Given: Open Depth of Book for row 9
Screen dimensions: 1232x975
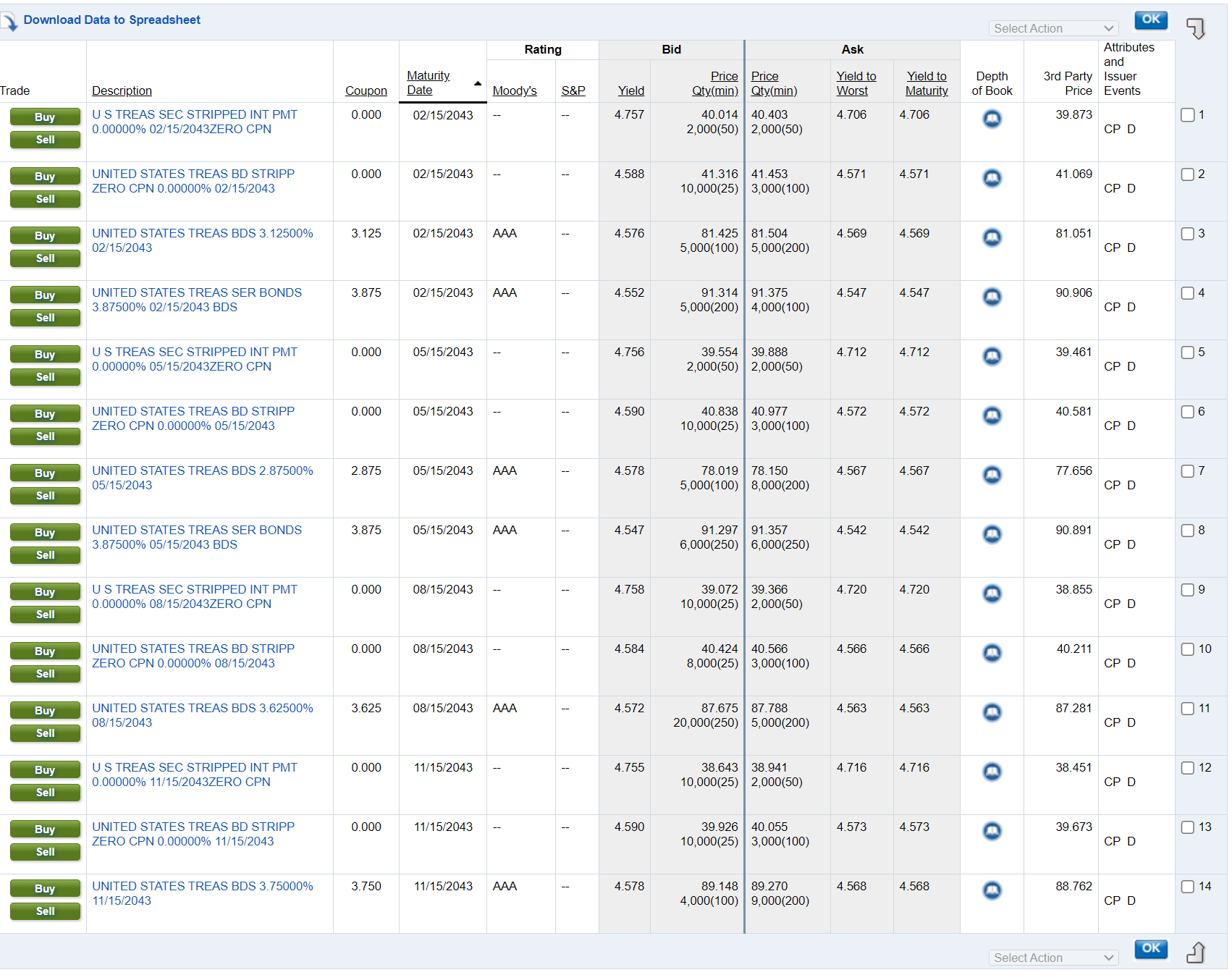Looking at the screenshot, I should pyautogui.click(x=992, y=594).
